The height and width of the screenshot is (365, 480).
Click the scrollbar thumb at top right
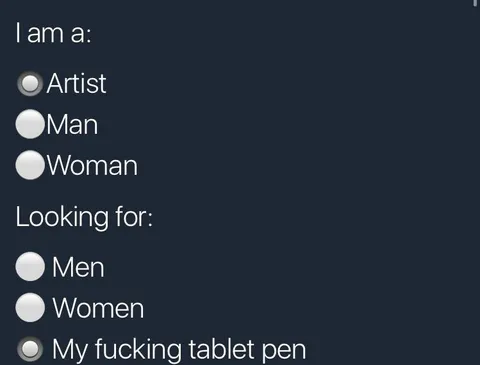tap(475, 3)
